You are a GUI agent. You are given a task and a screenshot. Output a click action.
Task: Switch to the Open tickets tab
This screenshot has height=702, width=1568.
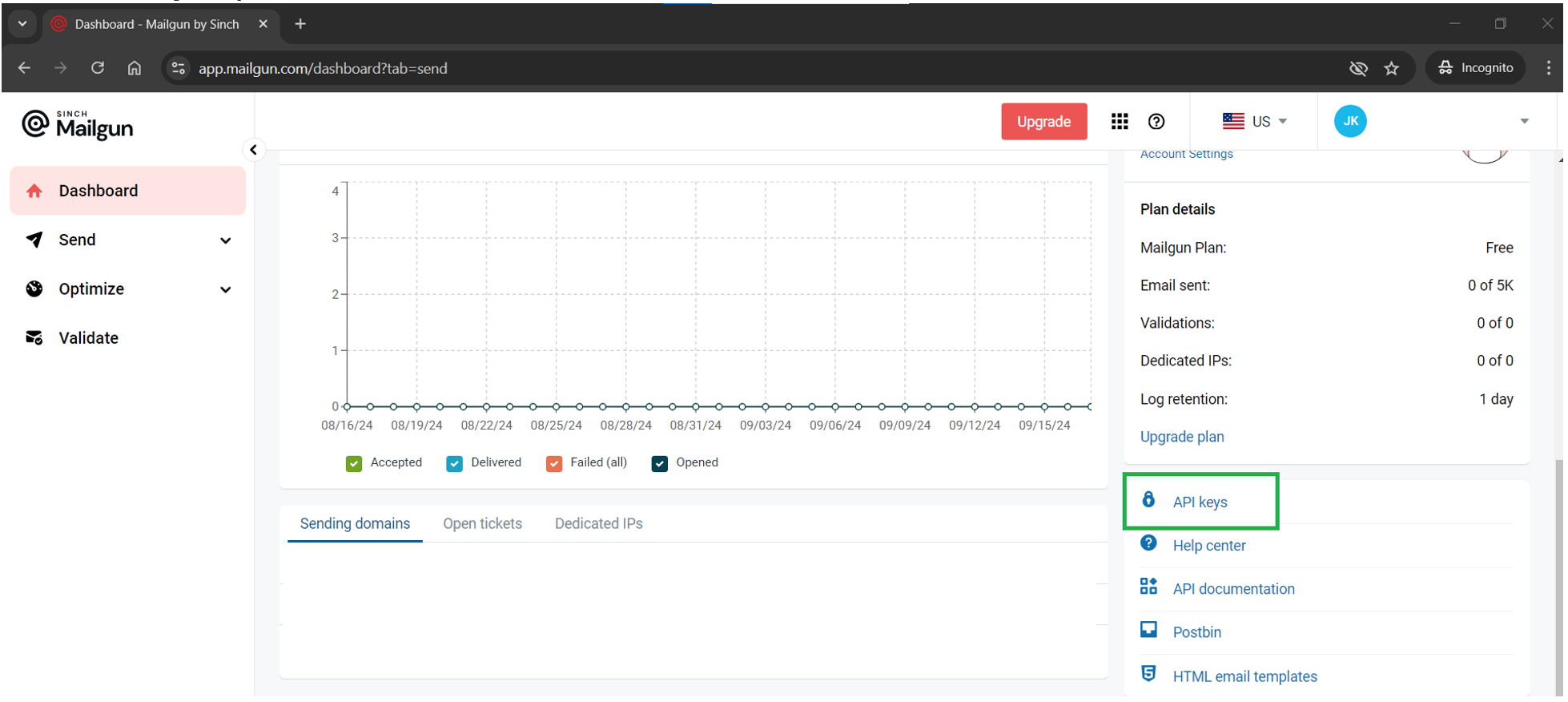(x=482, y=523)
